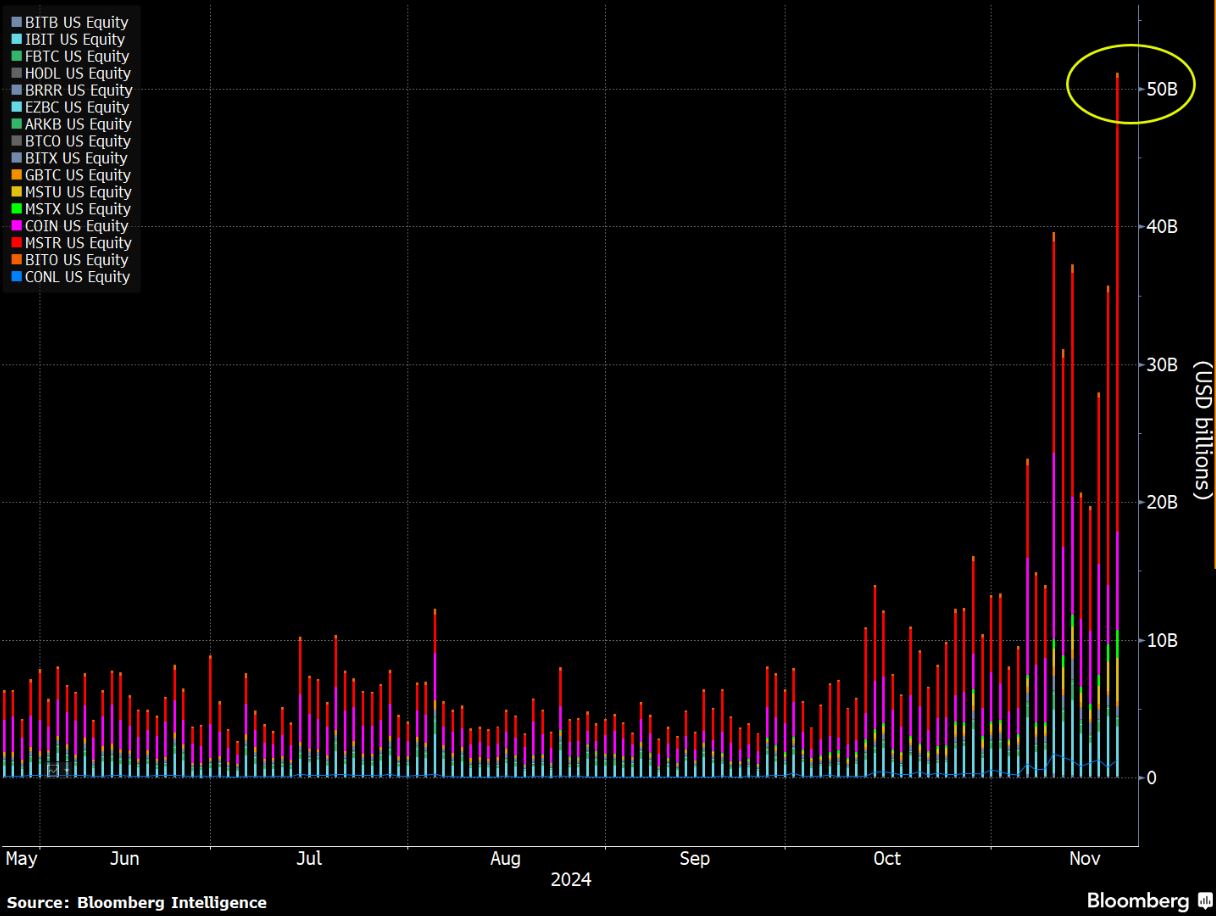Screen dimensions: 1216x916
Task: Click the 50B y-axis label
Action: point(1162,89)
